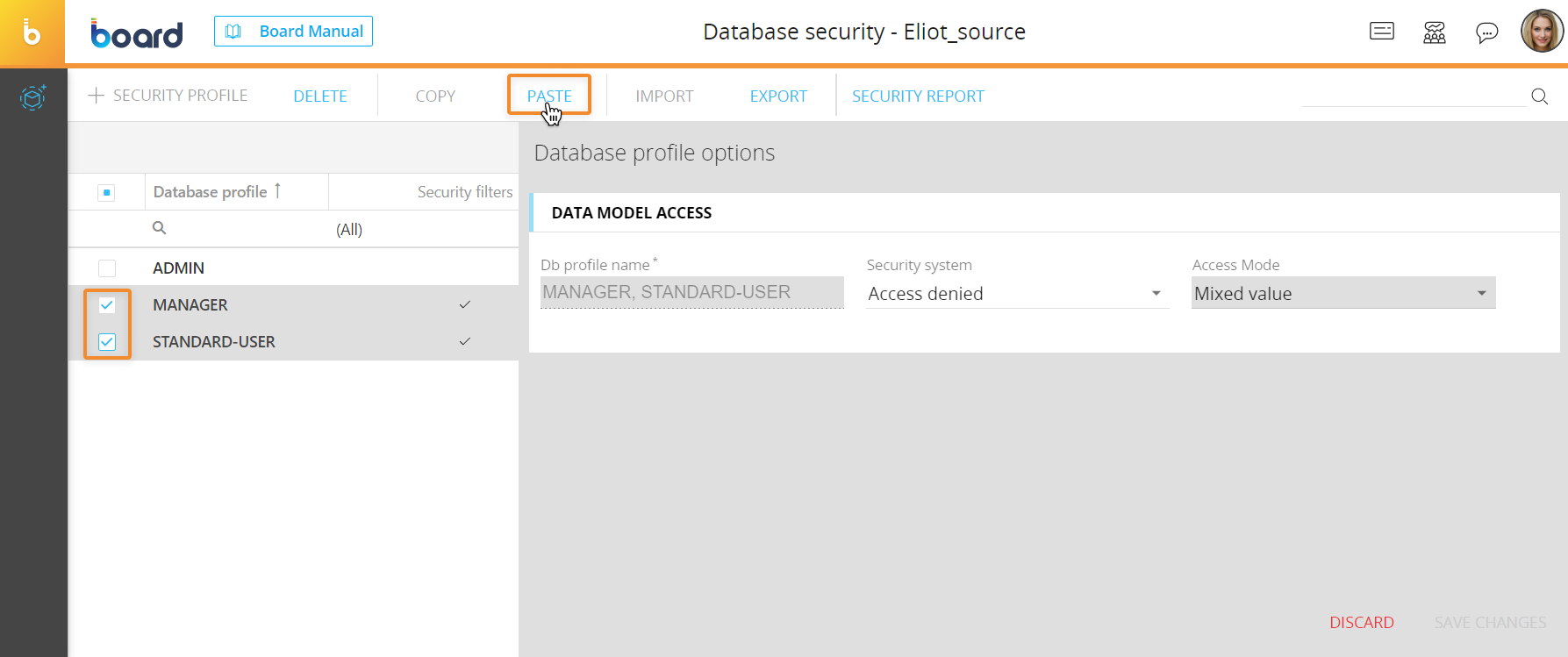Select the STANDARD-USER profile row
This screenshot has height=657, width=1568.
(x=293, y=341)
